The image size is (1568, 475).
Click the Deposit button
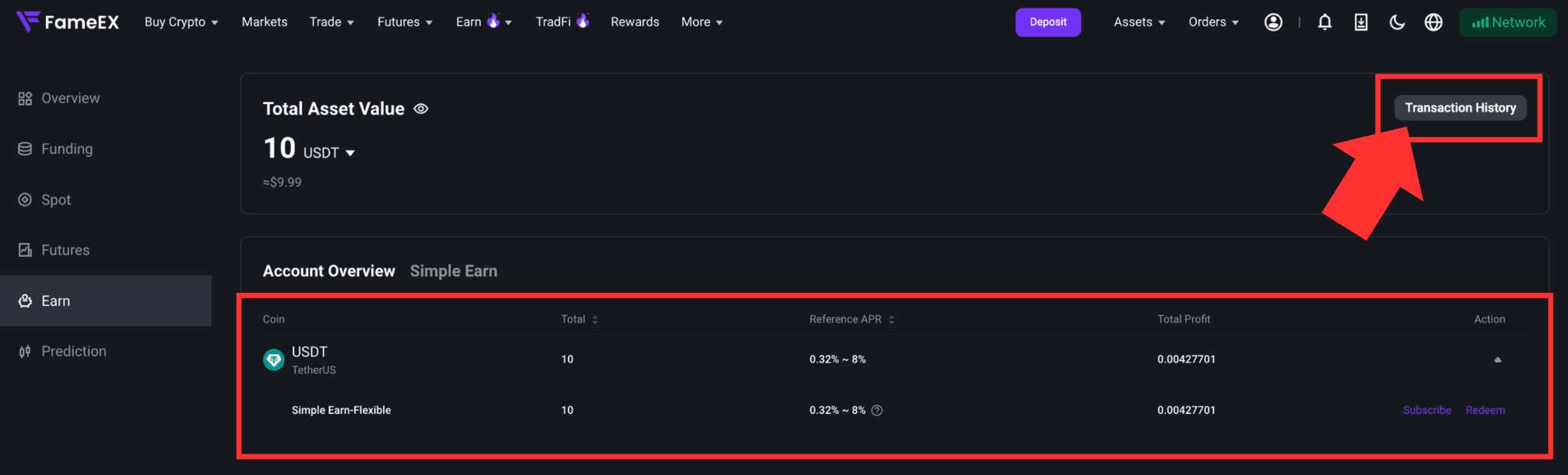coord(1048,22)
